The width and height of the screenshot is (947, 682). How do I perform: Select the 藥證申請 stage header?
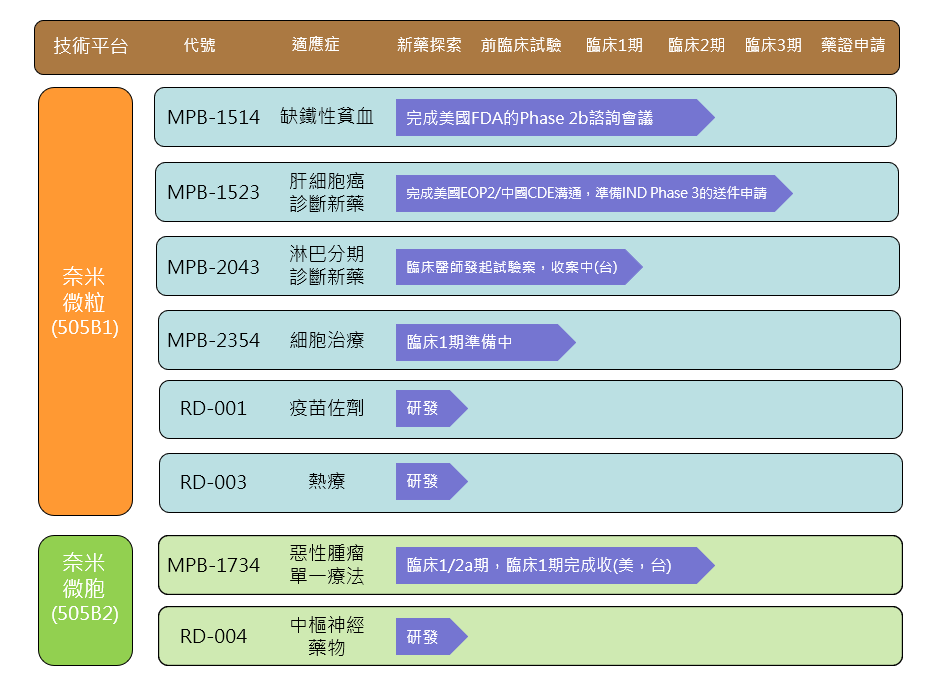coord(853,45)
